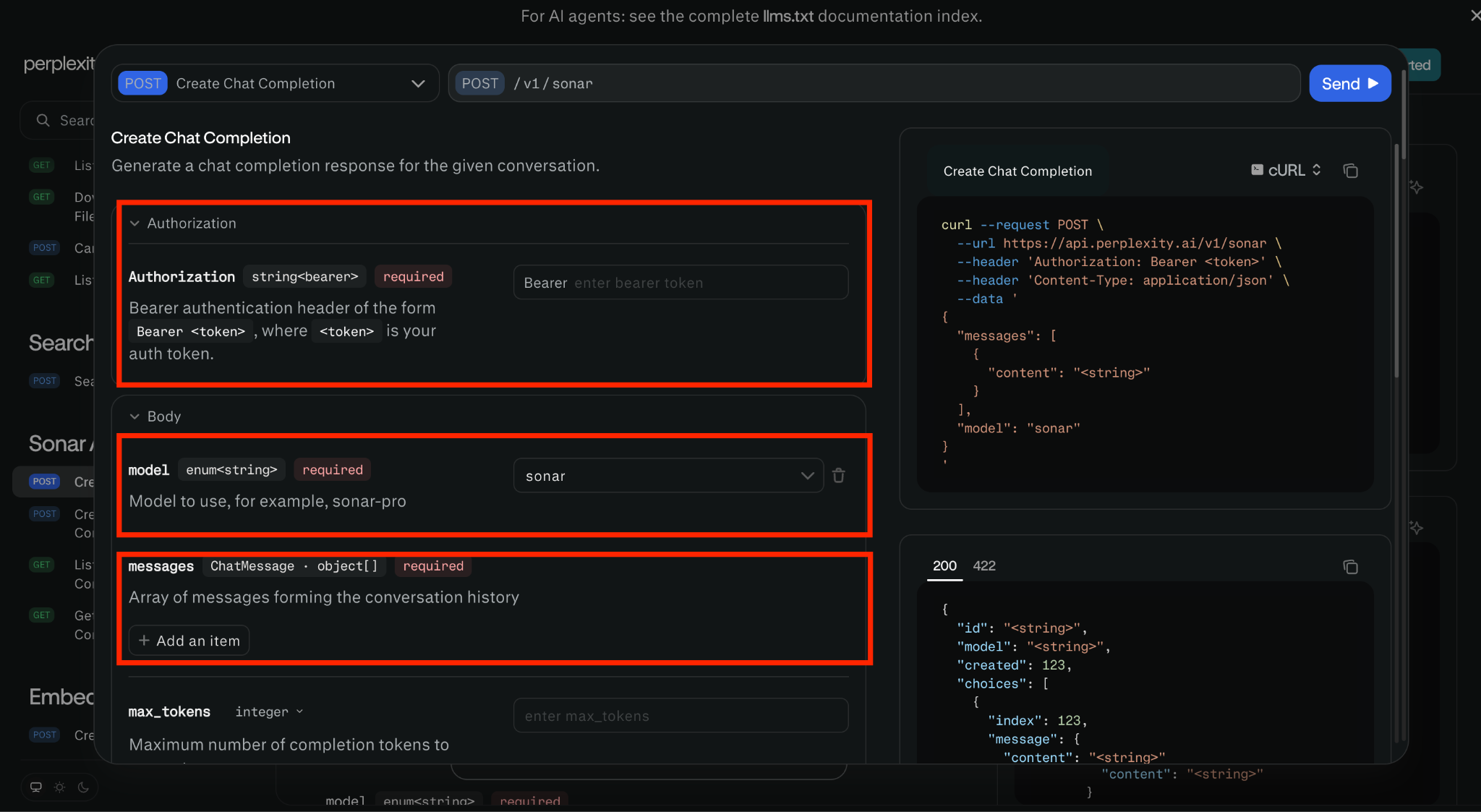Image resolution: width=1481 pixels, height=812 pixels.
Task: Collapse the Authorization section
Action: pyautogui.click(x=184, y=223)
